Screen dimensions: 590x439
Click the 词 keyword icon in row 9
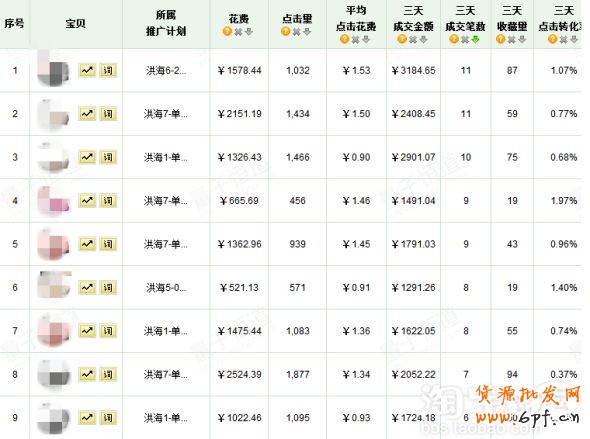coord(108,418)
